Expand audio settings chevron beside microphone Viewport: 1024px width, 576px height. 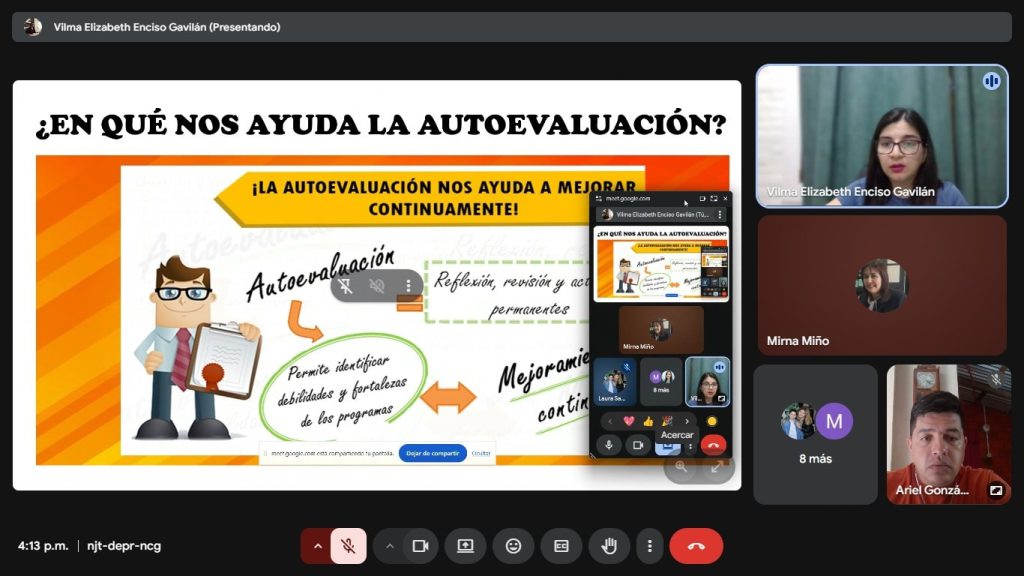(318, 546)
